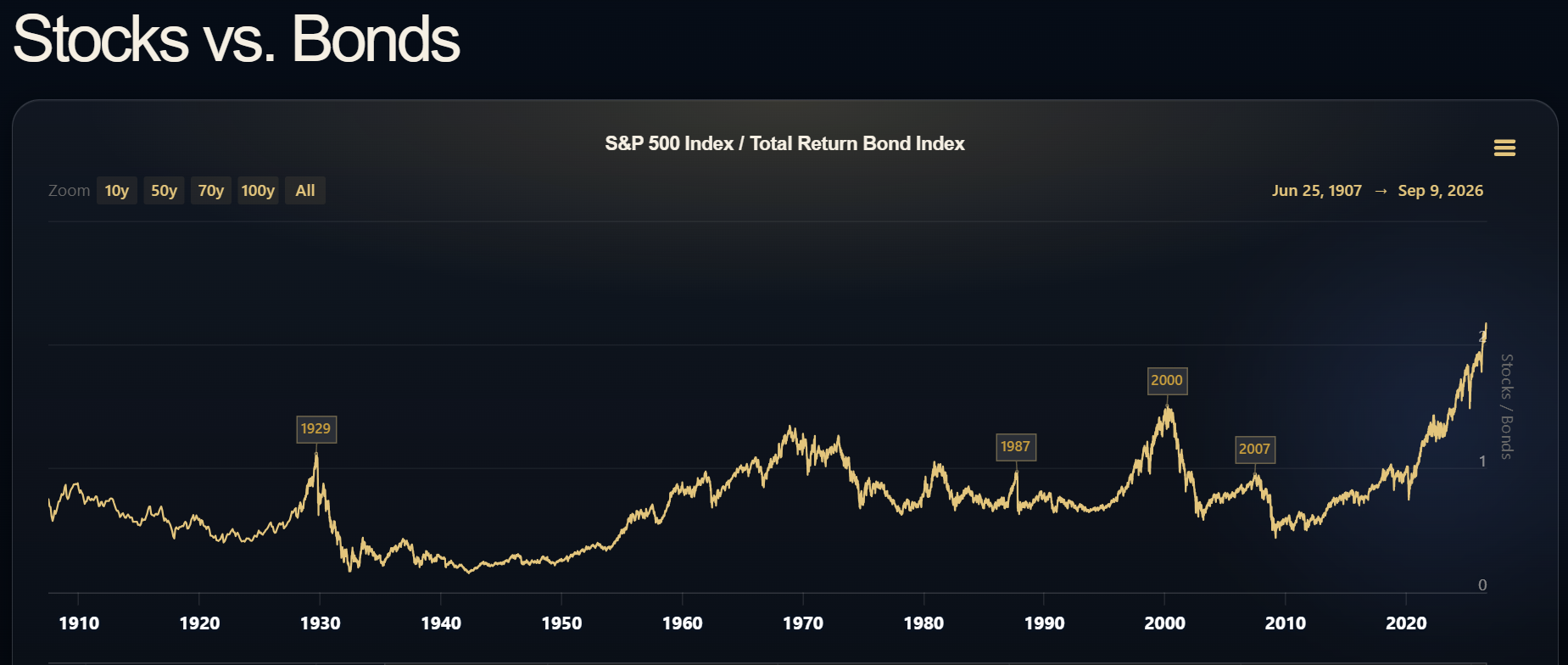Click the 1987 annotation flag

(x=1015, y=447)
